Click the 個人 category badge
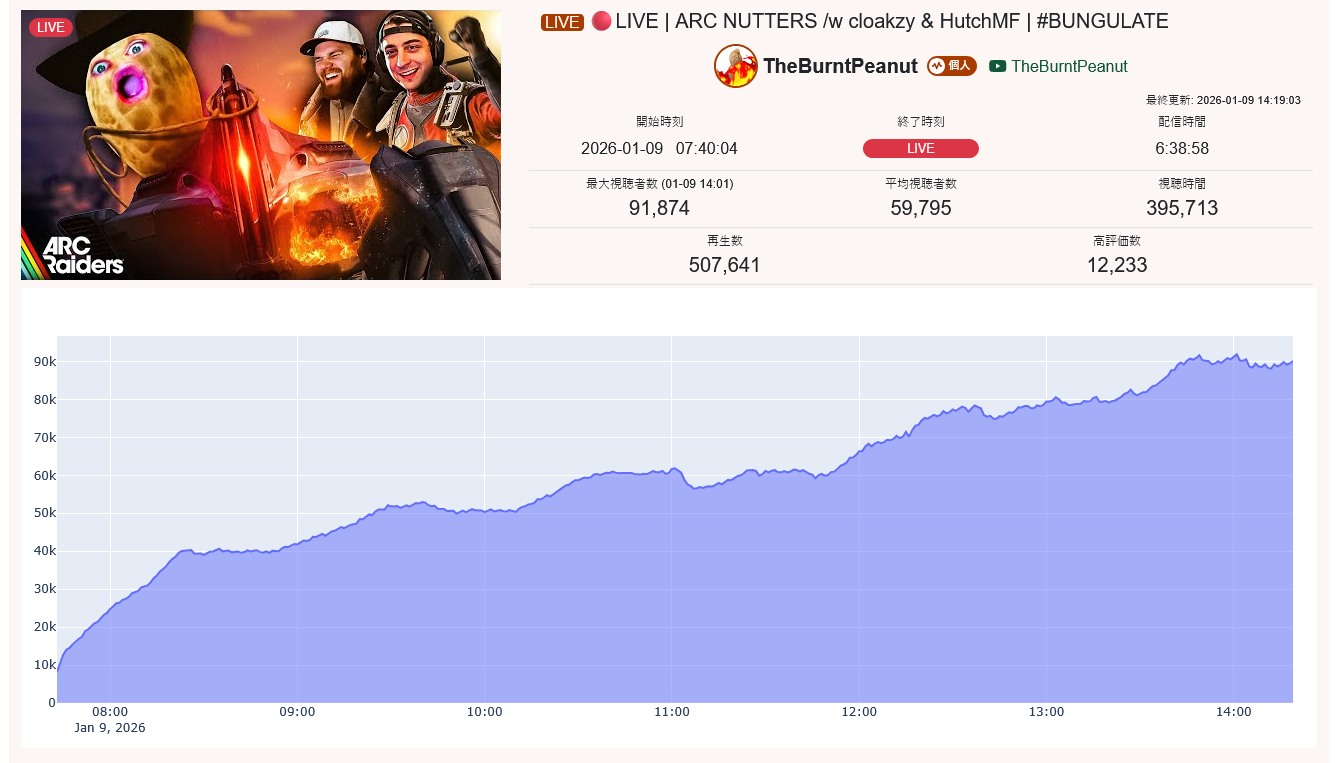This screenshot has width=1335, height=763. tap(952, 66)
